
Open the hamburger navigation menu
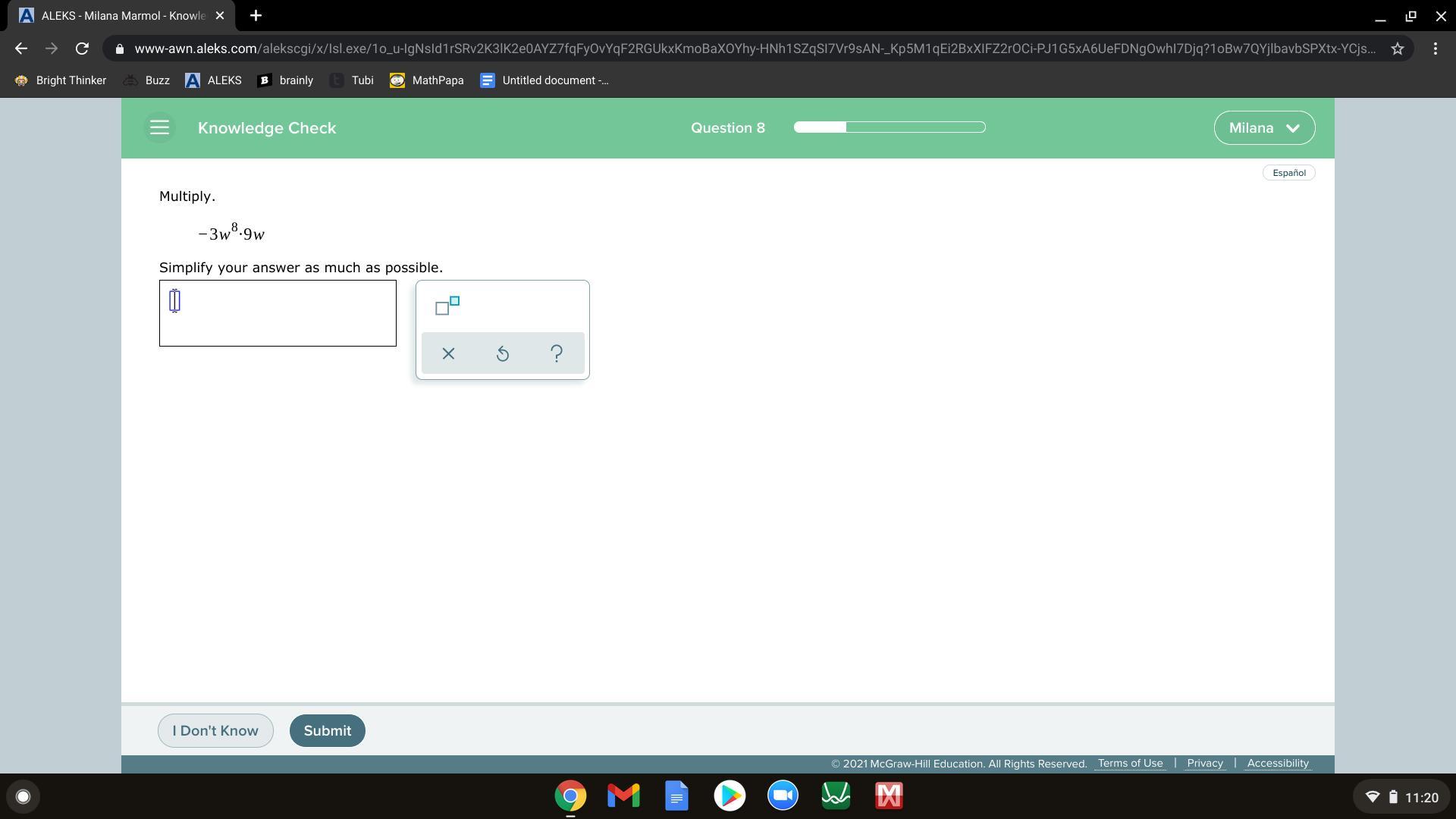159,127
